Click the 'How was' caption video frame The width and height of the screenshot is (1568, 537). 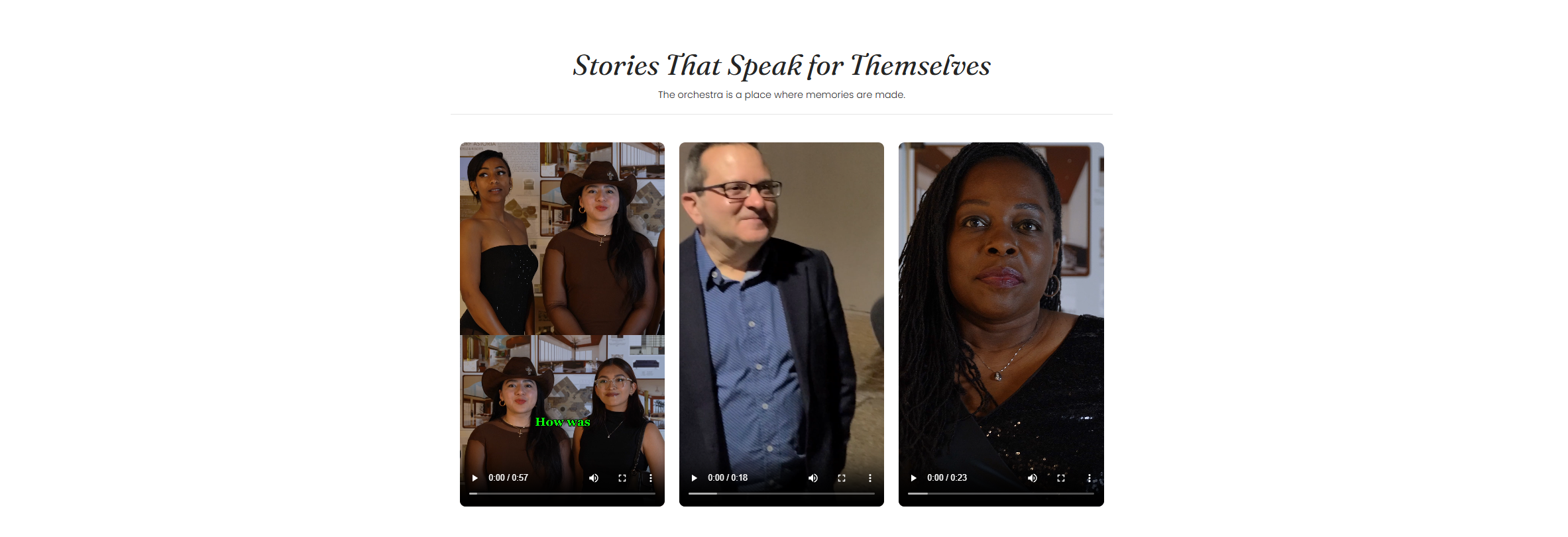click(562, 305)
